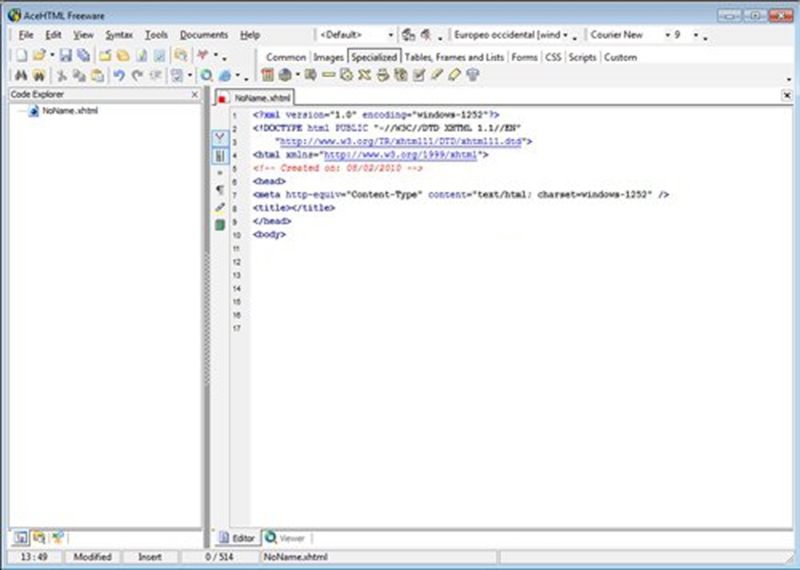
Task: Click the Find and Replace binoculars icon
Action: (x=39, y=75)
